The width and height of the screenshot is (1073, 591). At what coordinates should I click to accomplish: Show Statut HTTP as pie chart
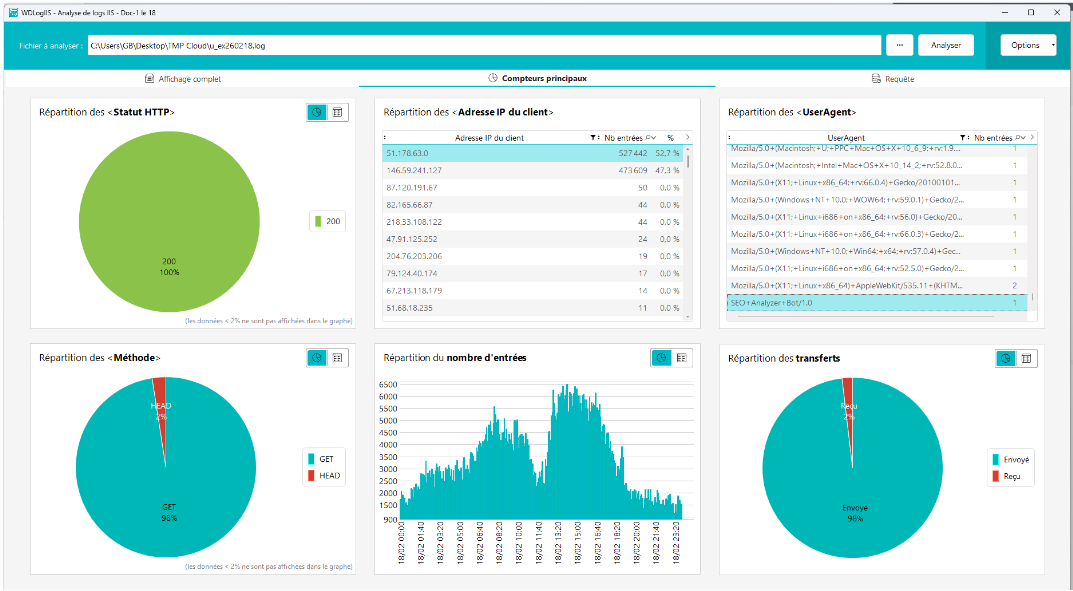pos(317,112)
